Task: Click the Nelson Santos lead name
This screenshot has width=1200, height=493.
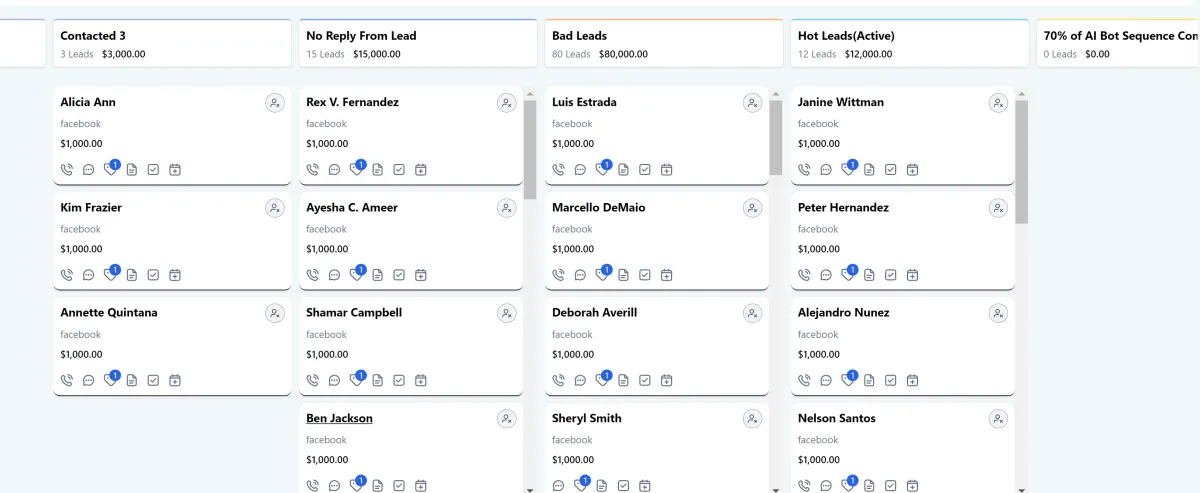Action: [x=836, y=418]
